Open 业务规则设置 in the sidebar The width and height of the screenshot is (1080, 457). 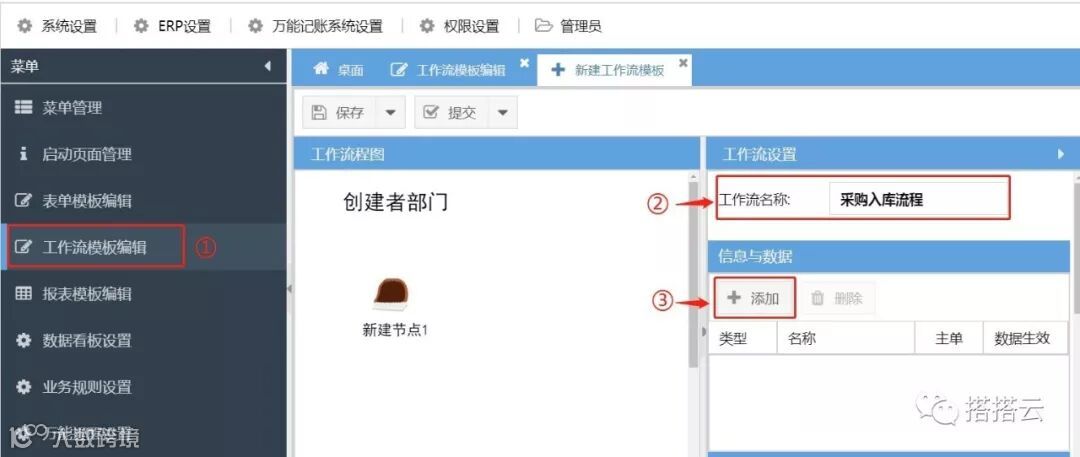click(x=143, y=387)
